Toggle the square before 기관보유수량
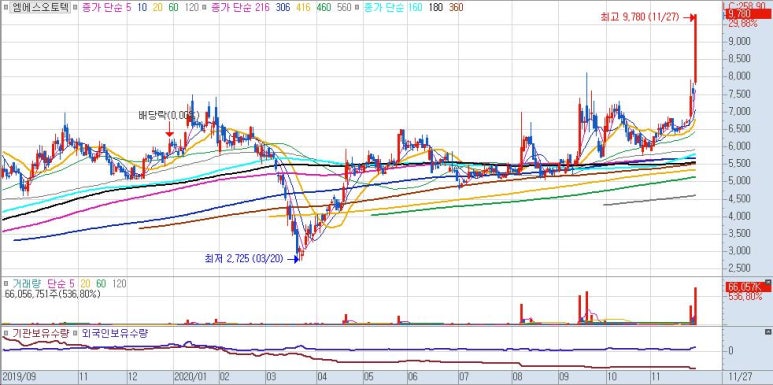The width and height of the screenshot is (773, 385). coord(6,333)
